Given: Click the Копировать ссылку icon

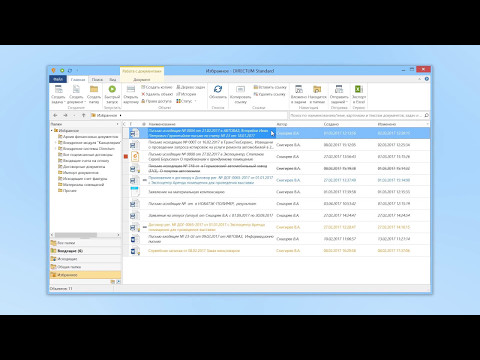Looking at the screenshot, I should point(240,89).
